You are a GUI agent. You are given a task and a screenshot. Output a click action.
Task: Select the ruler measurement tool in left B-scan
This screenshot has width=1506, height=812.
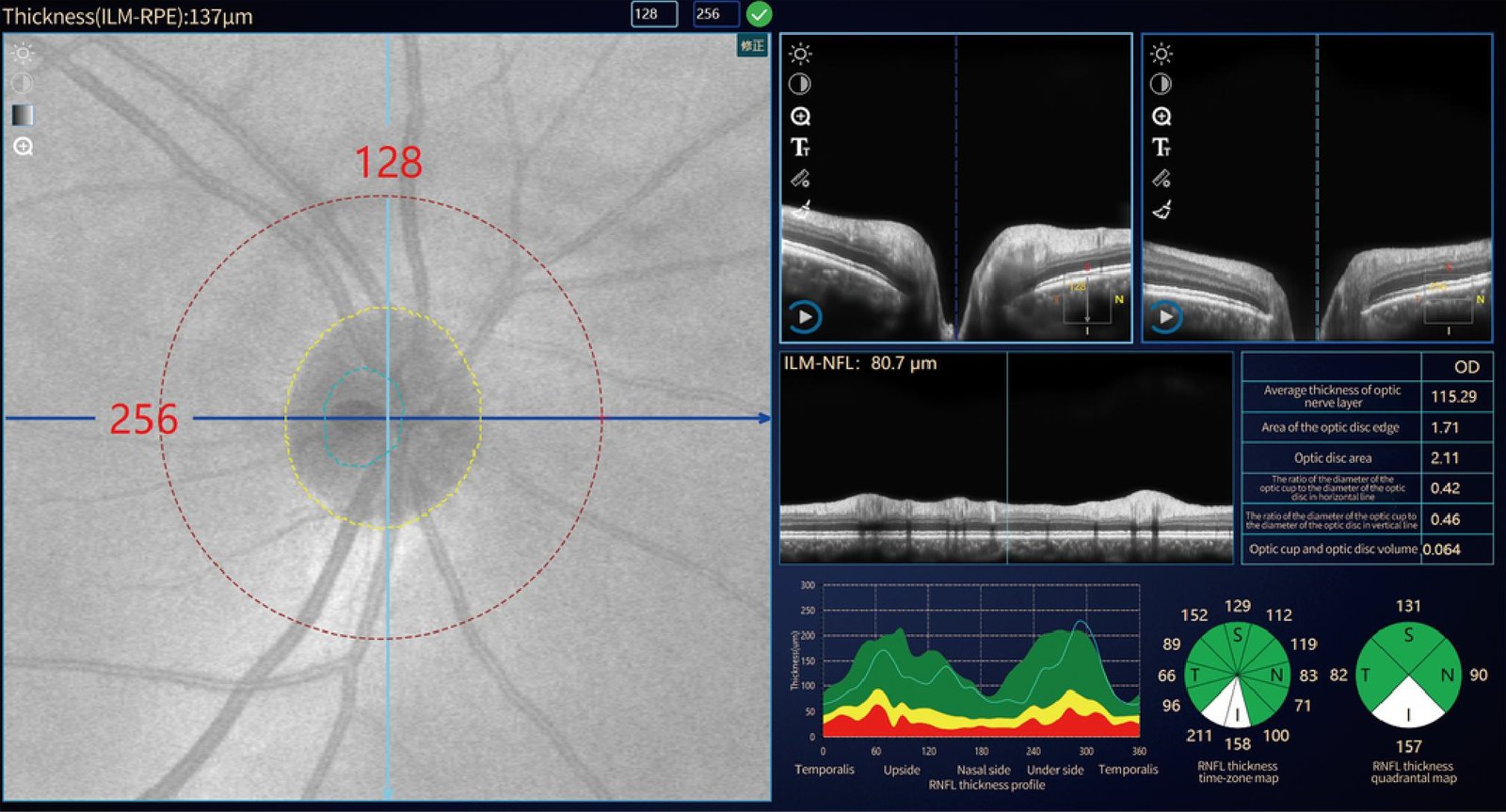click(x=800, y=178)
